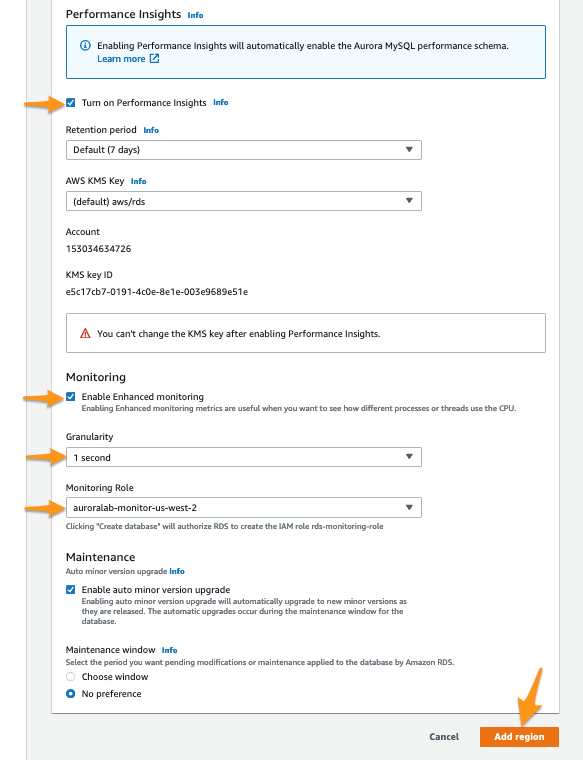
Task: Select the Choose window radio button
Action: pyautogui.click(x=71, y=677)
